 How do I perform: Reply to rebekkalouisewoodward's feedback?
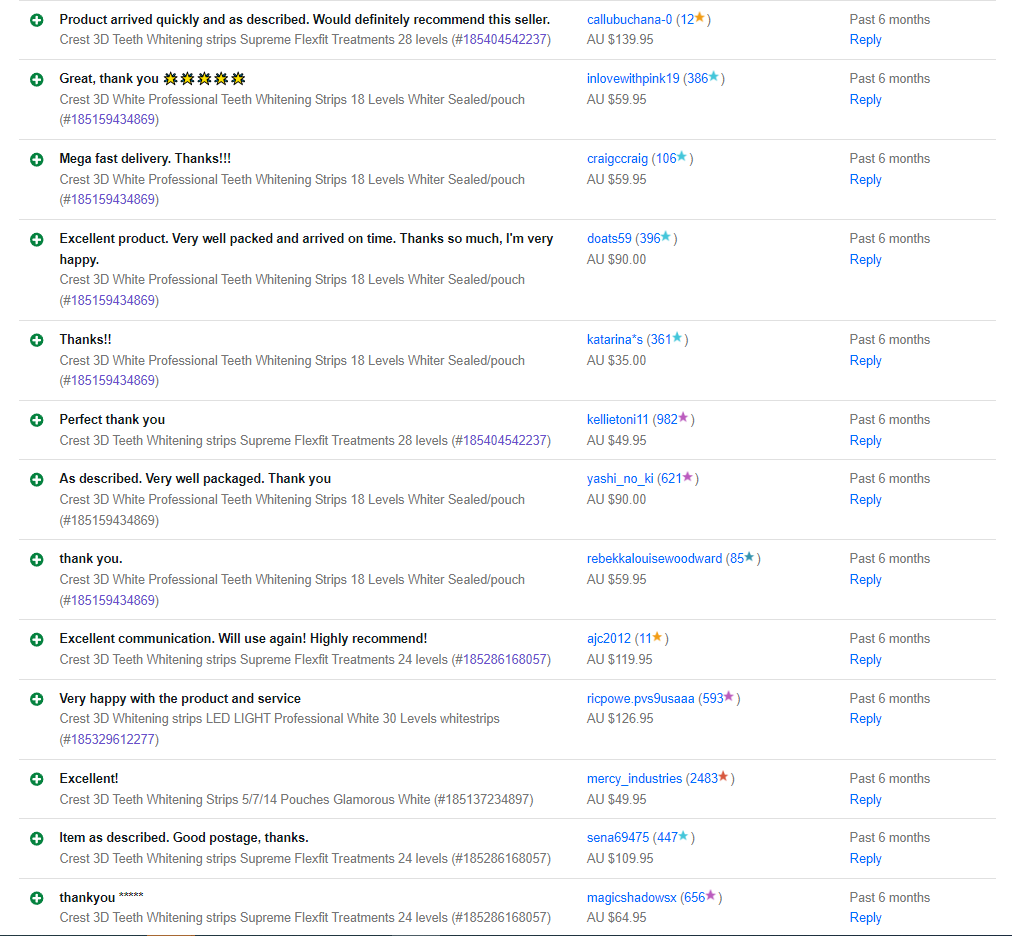(x=865, y=580)
